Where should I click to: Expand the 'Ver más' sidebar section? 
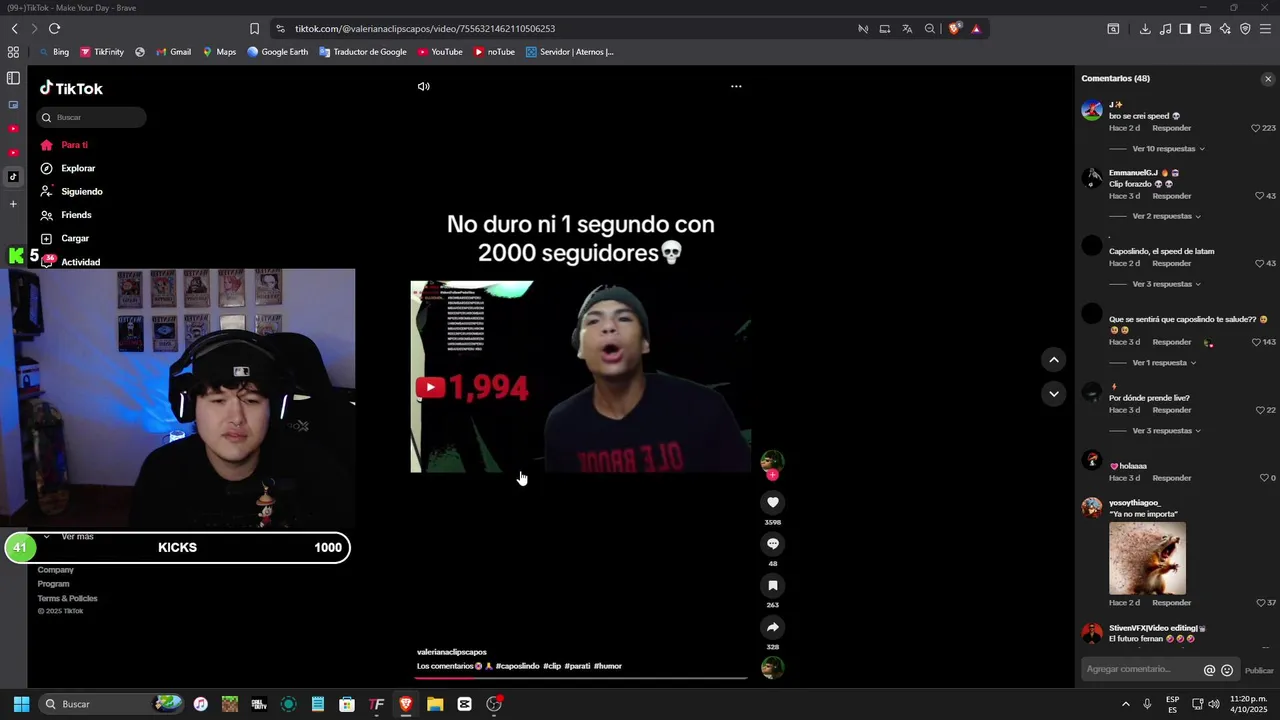tap(77, 537)
